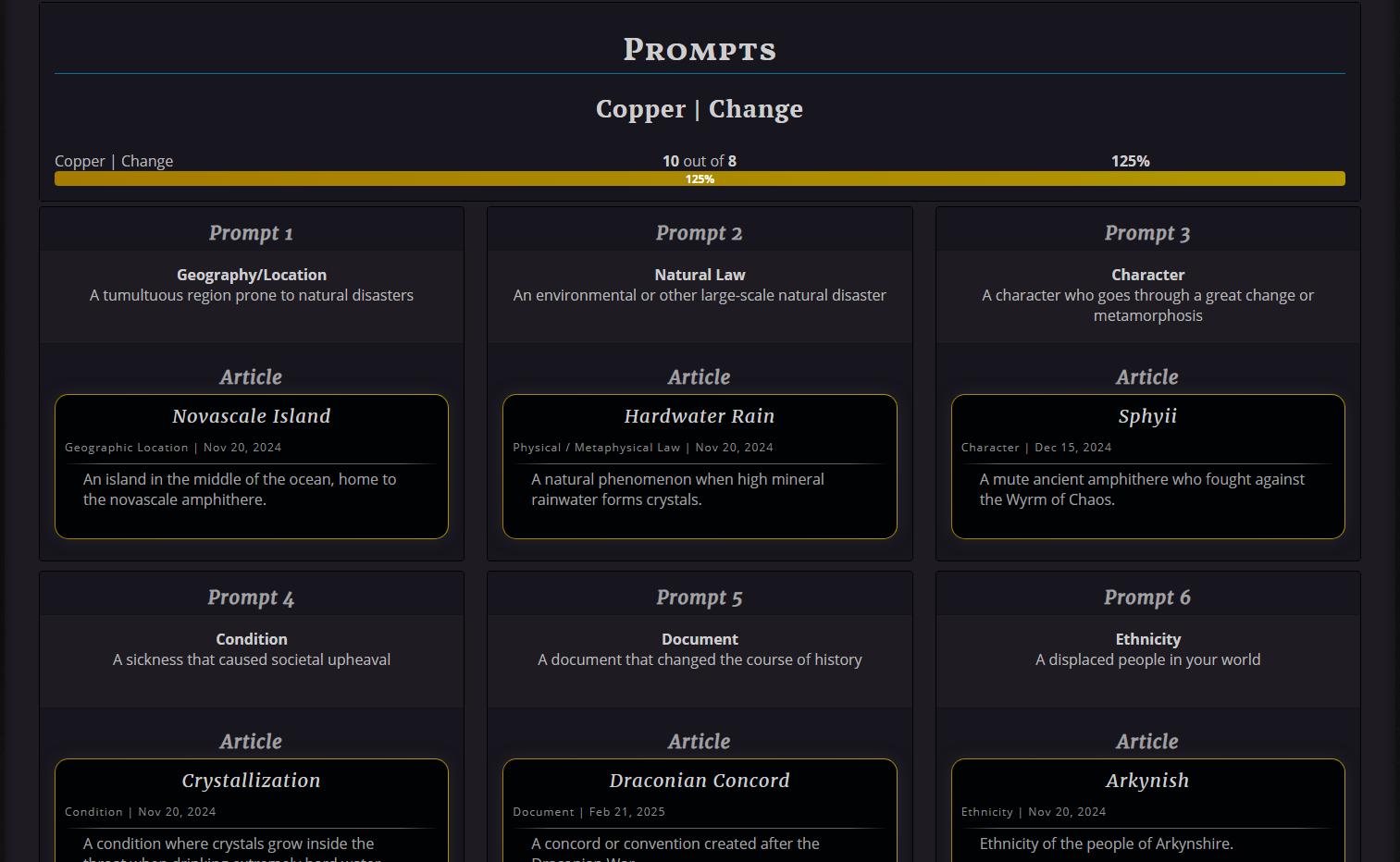
Task: Open the Crystallization condition article
Action: (x=251, y=781)
